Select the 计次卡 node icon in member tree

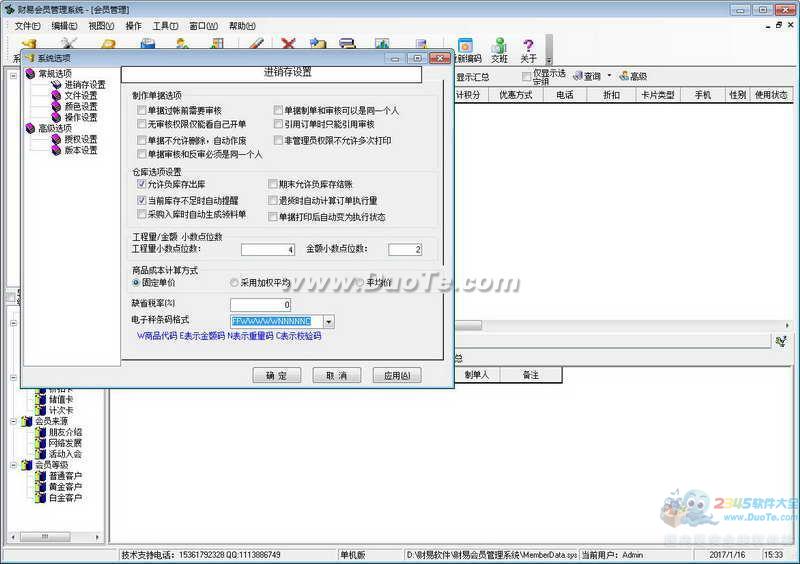click(x=41, y=410)
